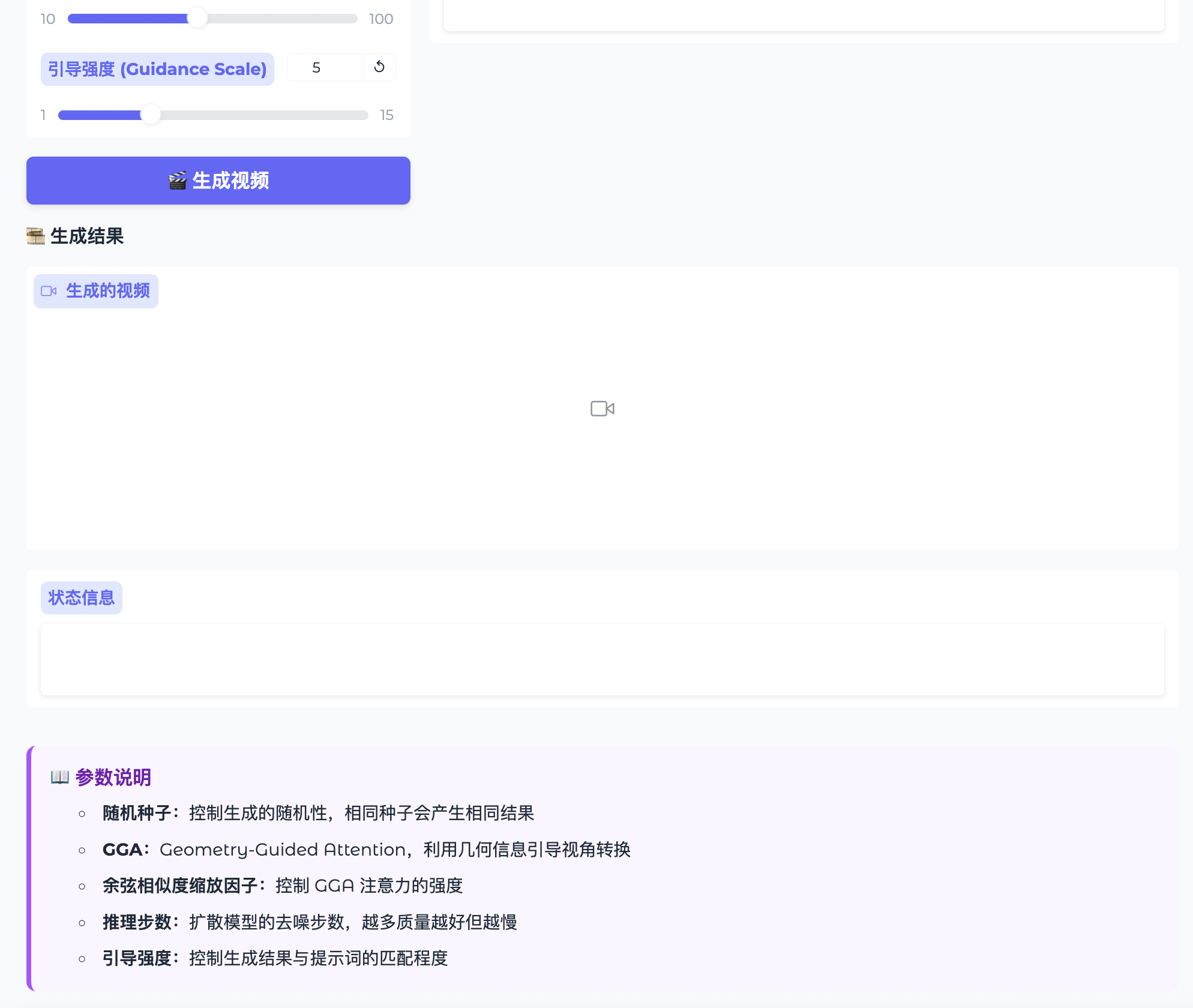1193x1008 pixels.
Task: Click the top inference steps slider handle
Action: click(197, 19)
